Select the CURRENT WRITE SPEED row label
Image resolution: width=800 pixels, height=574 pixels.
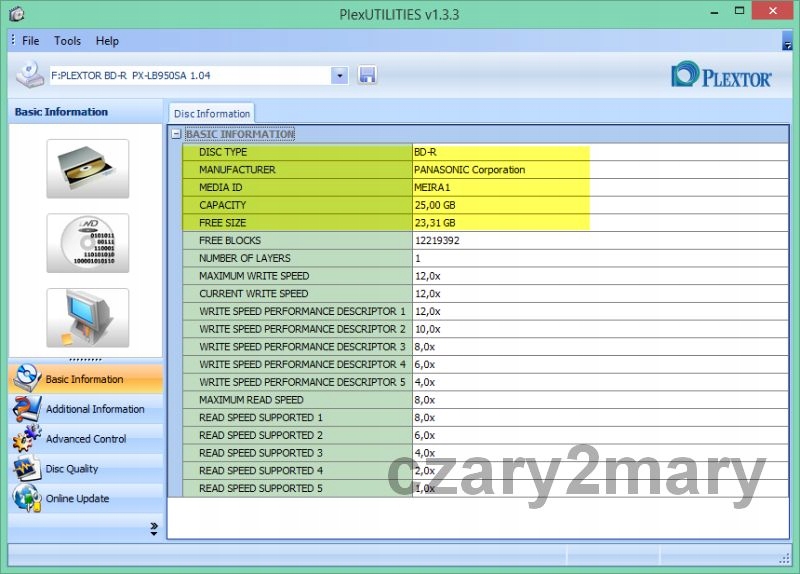pyautogui.click(x=254, y=294)
